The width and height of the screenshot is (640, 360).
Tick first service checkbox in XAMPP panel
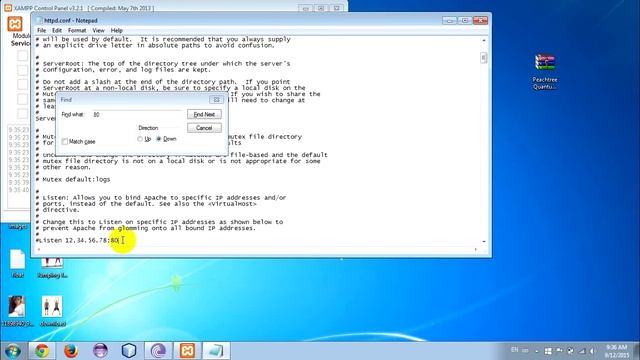coord(22,56)
